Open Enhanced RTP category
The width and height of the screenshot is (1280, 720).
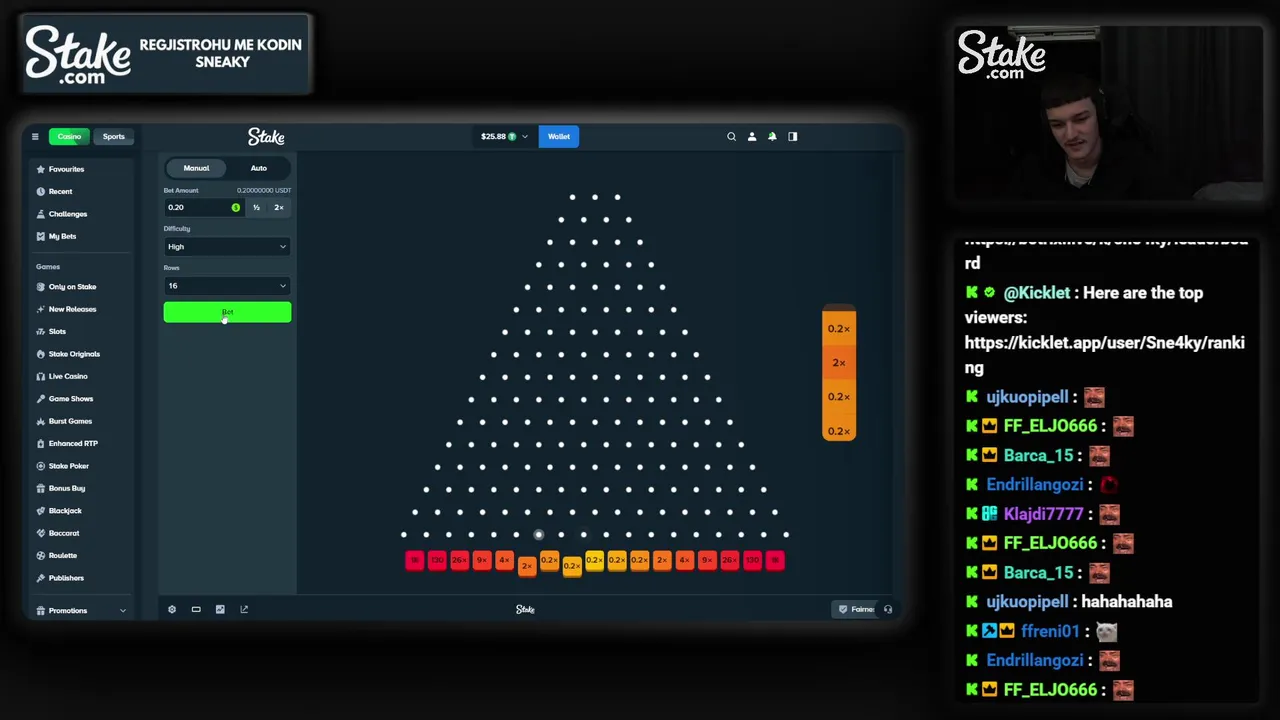tap(67, 443)
